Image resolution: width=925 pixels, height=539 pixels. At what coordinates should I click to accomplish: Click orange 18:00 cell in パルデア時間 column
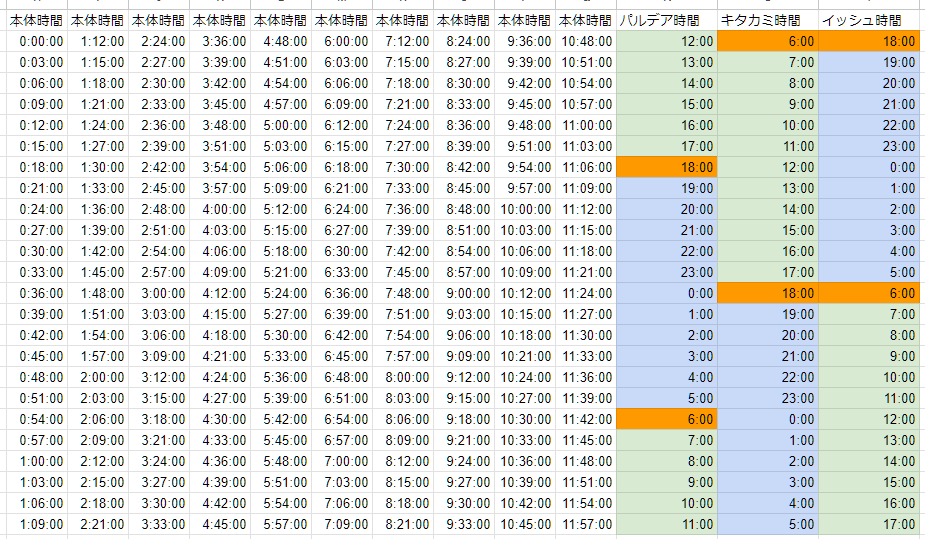[x=667, y=167]
